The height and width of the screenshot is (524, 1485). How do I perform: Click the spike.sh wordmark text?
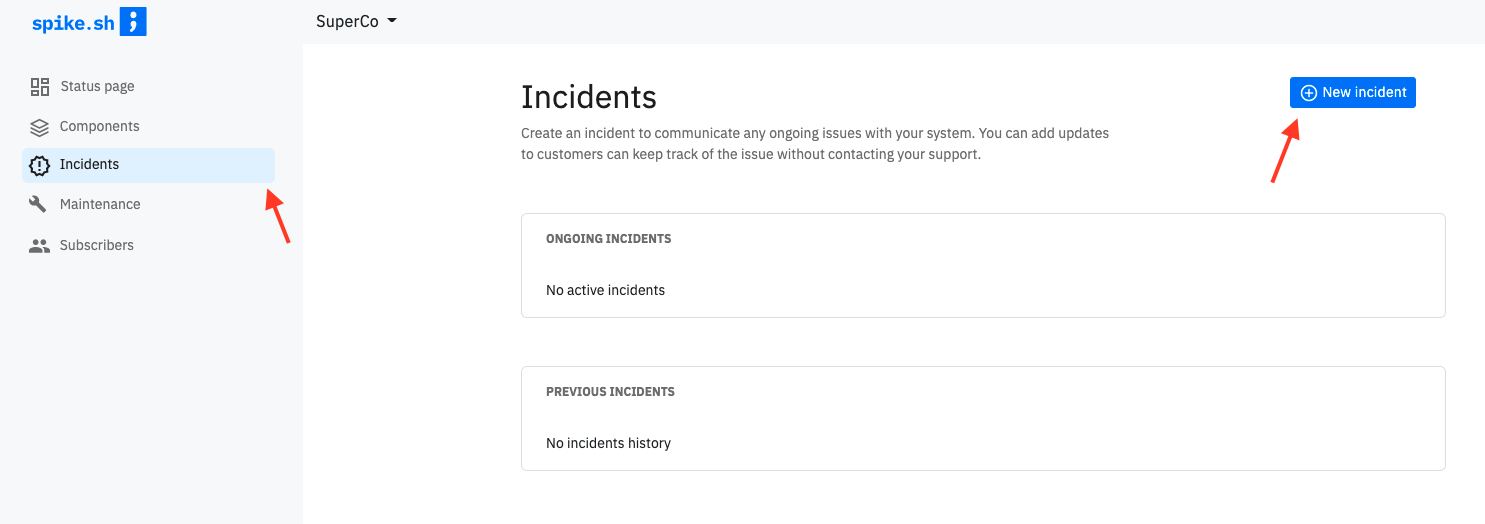coord(72,22)
